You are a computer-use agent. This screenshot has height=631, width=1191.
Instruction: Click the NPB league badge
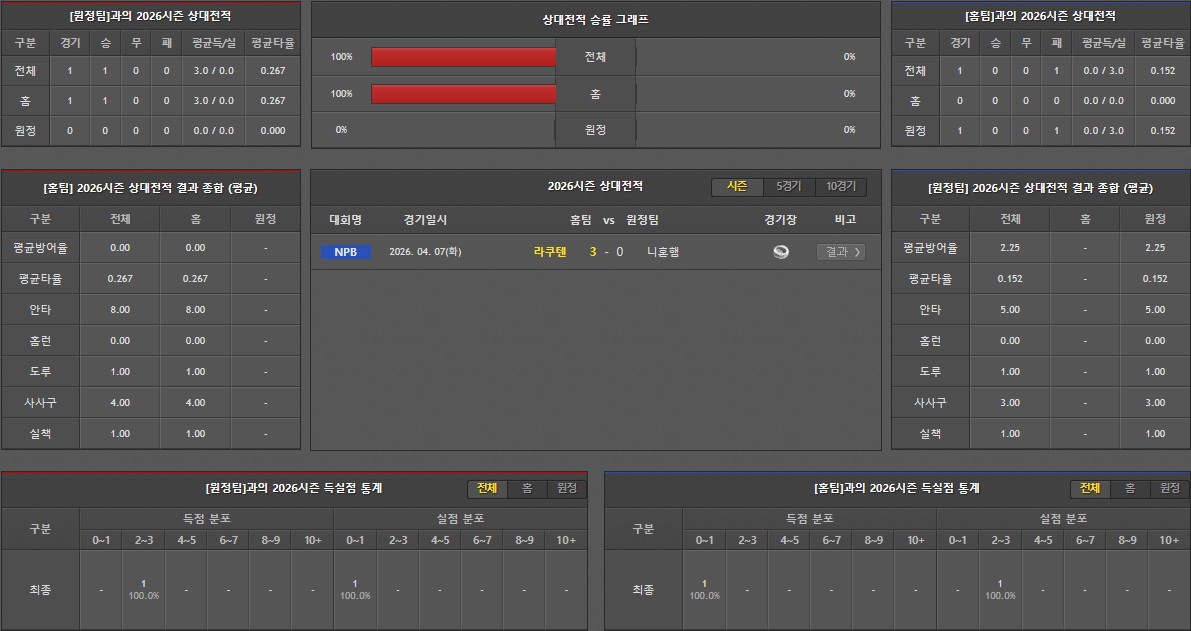point(345,252)
